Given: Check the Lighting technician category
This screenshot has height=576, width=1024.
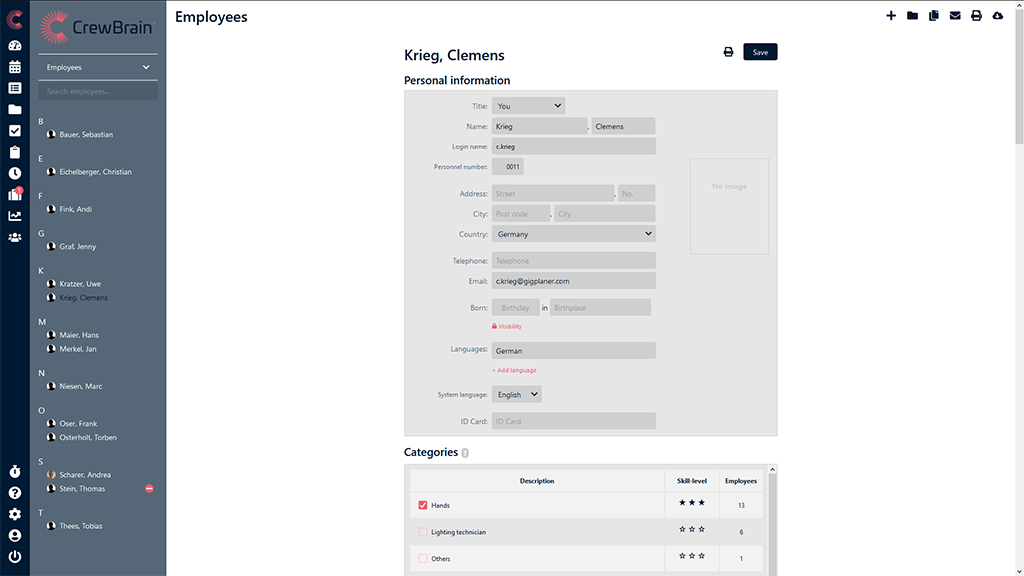Looking at the screenshot, I should pos(423,532).
